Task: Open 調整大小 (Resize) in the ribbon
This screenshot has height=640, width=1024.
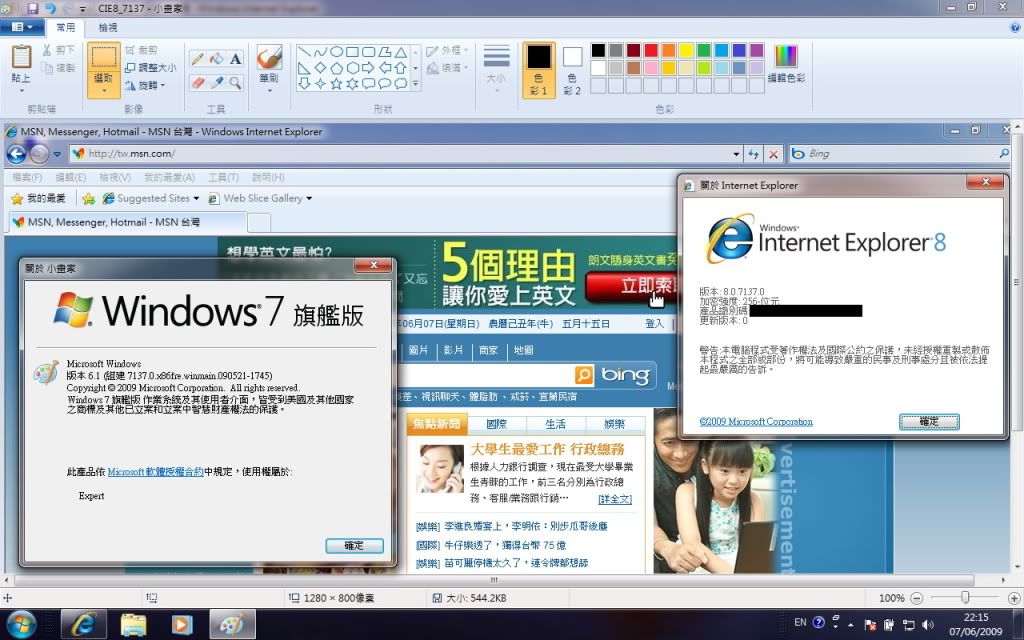Action: (150, 67)
